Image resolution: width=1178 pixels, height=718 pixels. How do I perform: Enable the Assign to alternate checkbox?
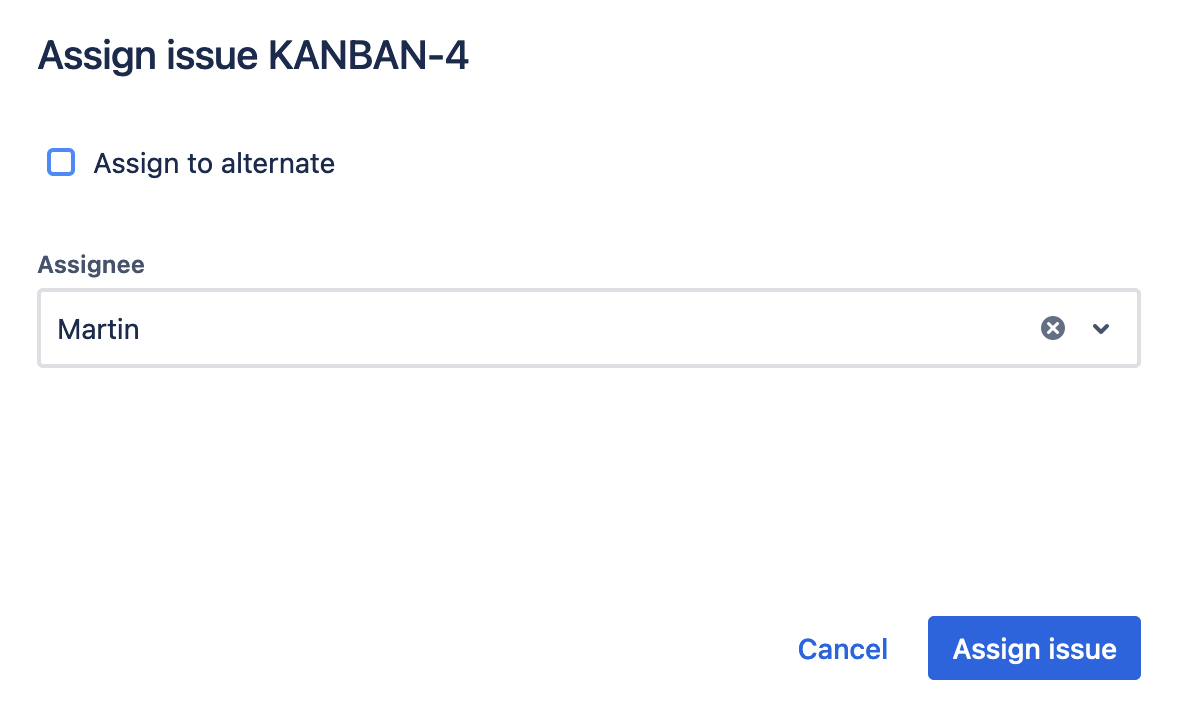pos(61,162)
